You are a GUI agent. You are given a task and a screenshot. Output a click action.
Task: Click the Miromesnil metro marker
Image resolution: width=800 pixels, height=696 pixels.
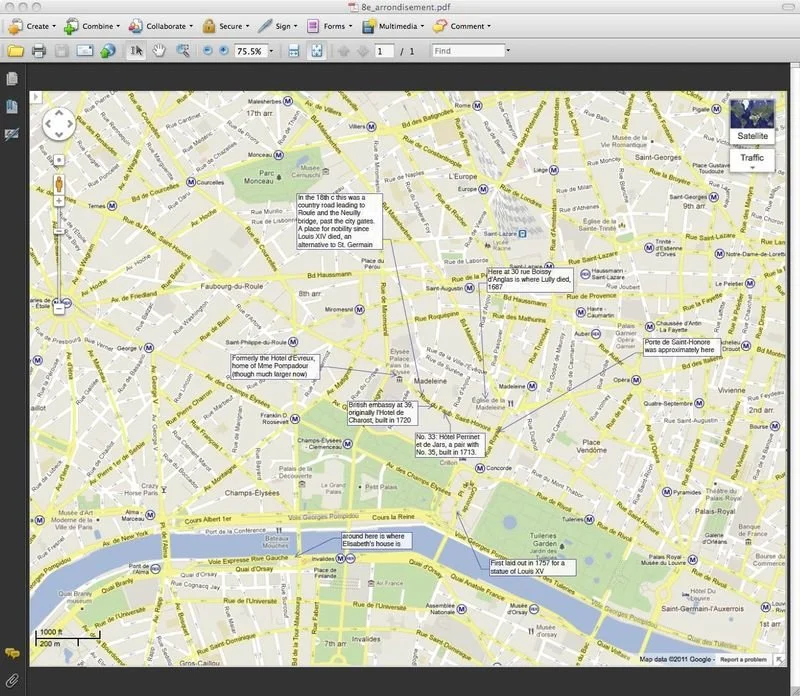360,310
